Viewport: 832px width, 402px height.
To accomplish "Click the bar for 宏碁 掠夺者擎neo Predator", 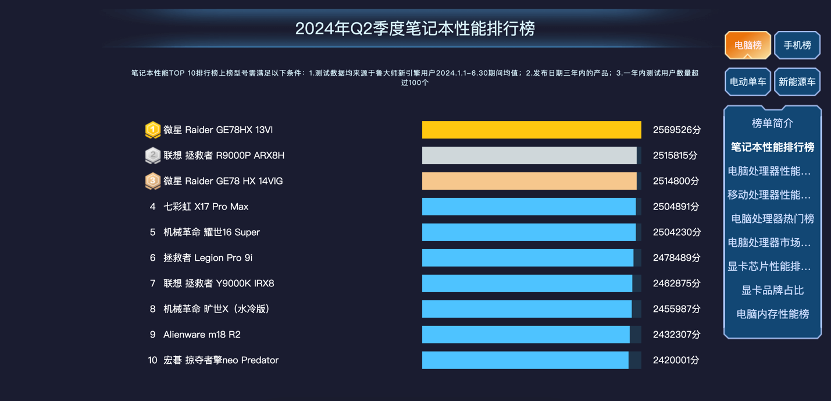I will [525, 360].
